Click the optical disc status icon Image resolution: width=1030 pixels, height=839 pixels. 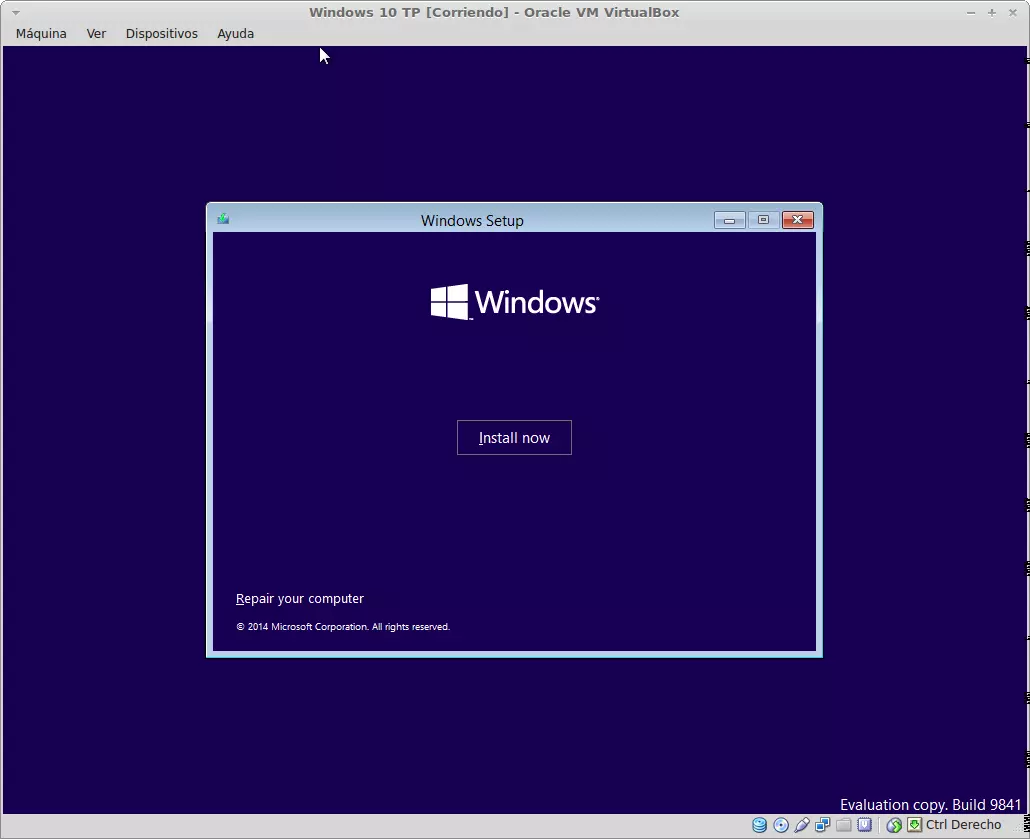pyautogui.click(x=781, y=825)
